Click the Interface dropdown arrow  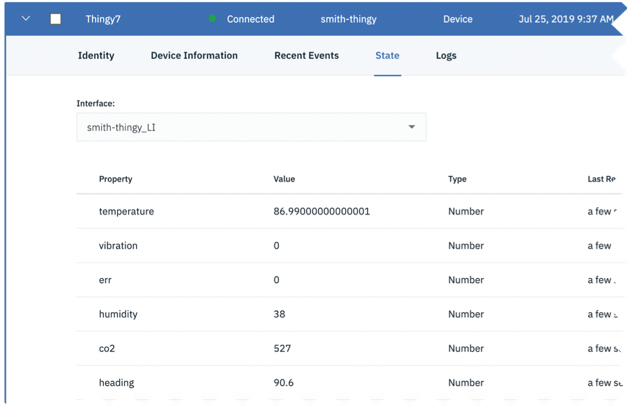click(411, 127)
